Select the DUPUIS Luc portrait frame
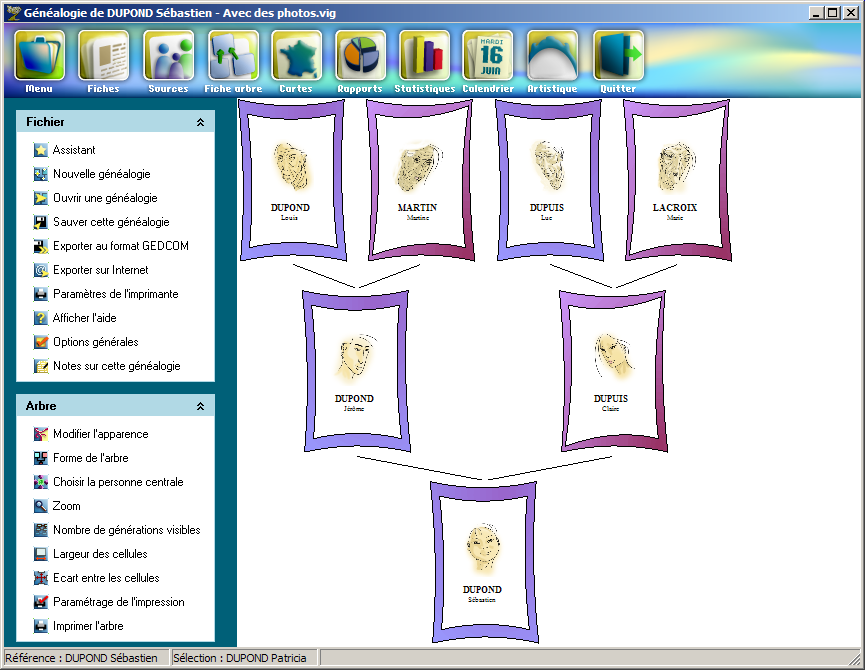The width and height of the screenshot is (865, 670). pos(549,180)
